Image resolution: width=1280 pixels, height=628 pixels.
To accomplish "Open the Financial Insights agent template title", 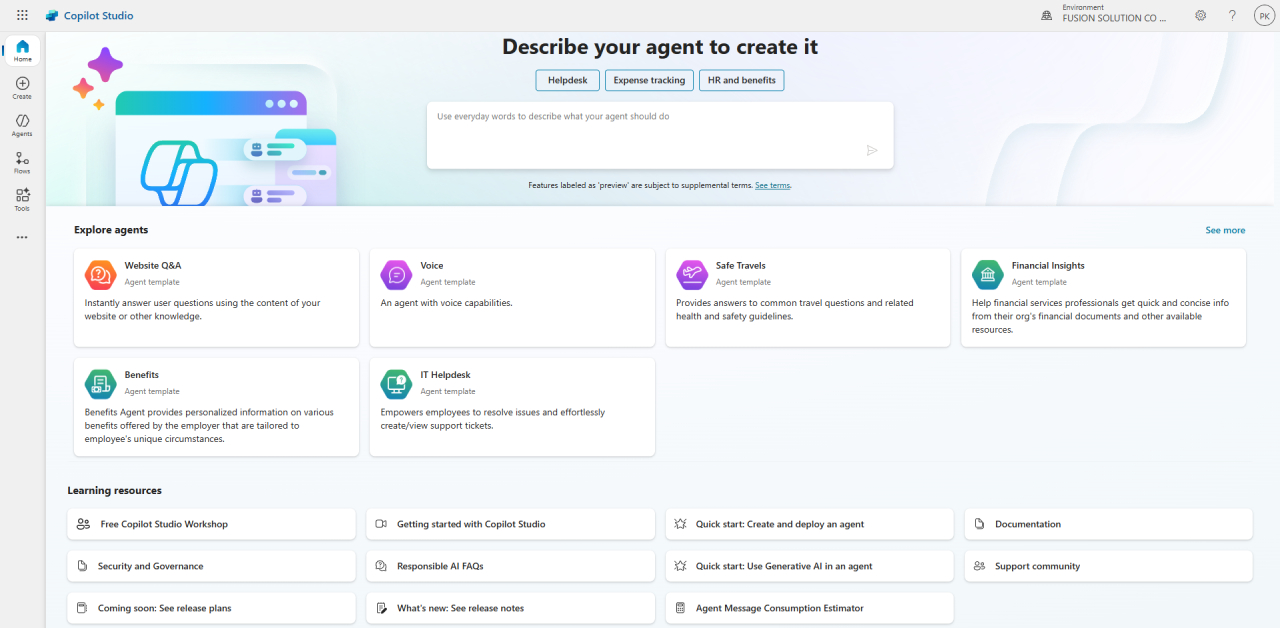I will point(1048,266).
